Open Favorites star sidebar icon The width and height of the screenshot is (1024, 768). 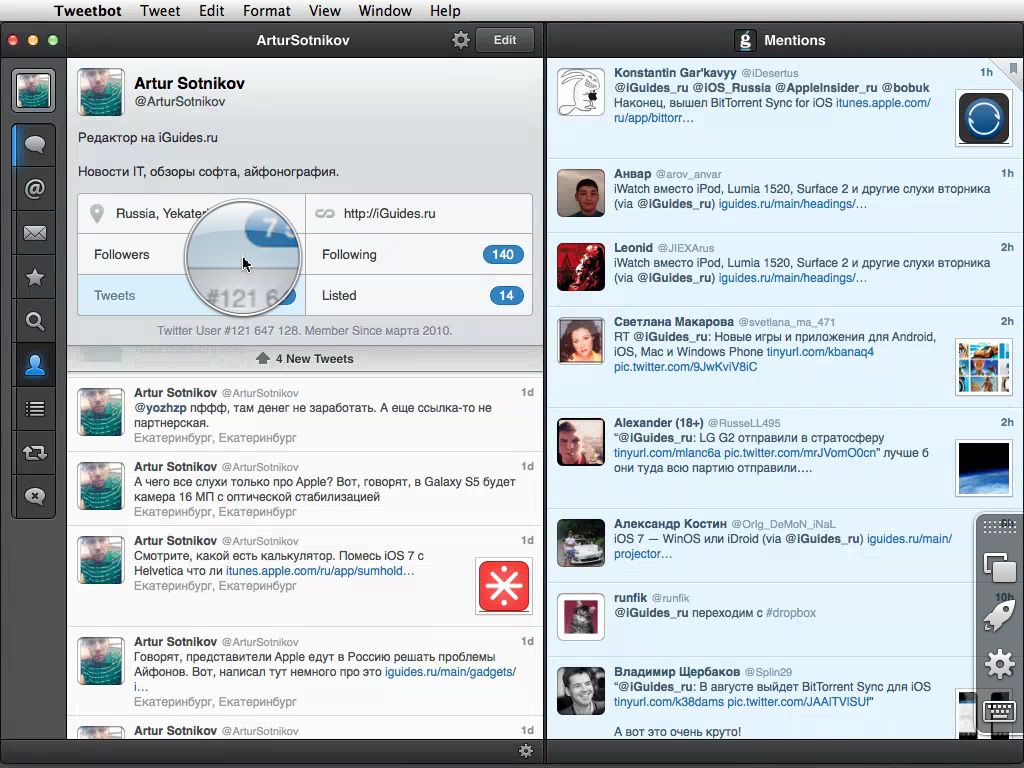tap(34, 278)
